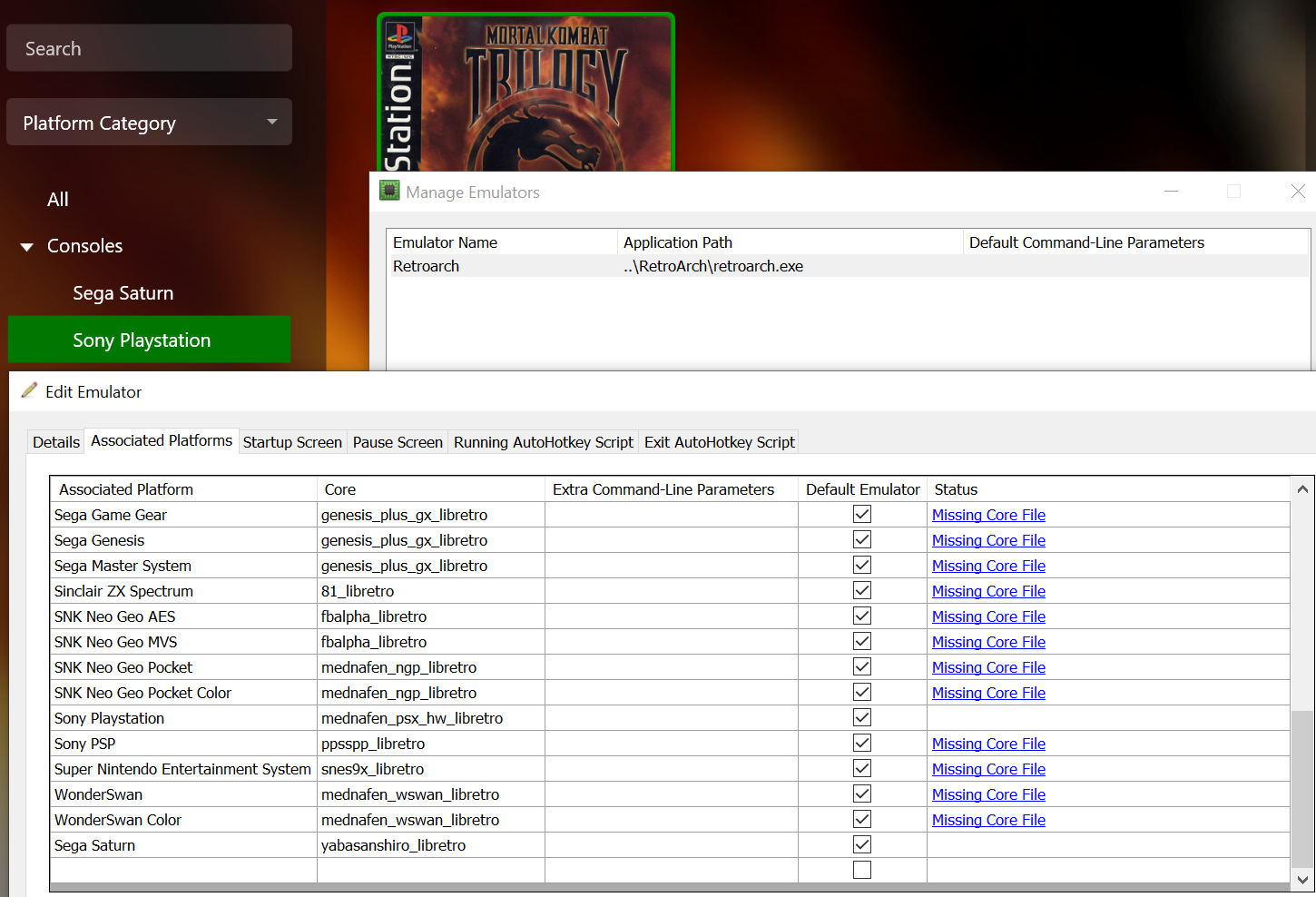
Task: Sort by the Associated Platform column header
Action: coord(183,489)
